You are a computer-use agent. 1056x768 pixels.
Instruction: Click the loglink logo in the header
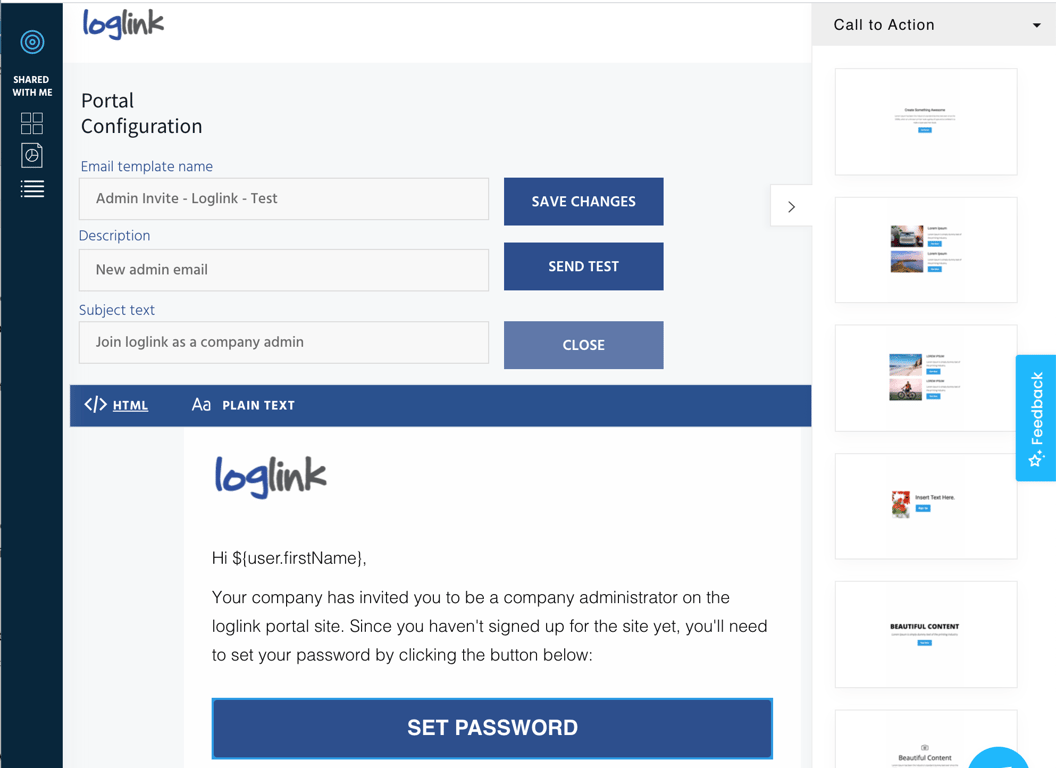pos(123,24)
